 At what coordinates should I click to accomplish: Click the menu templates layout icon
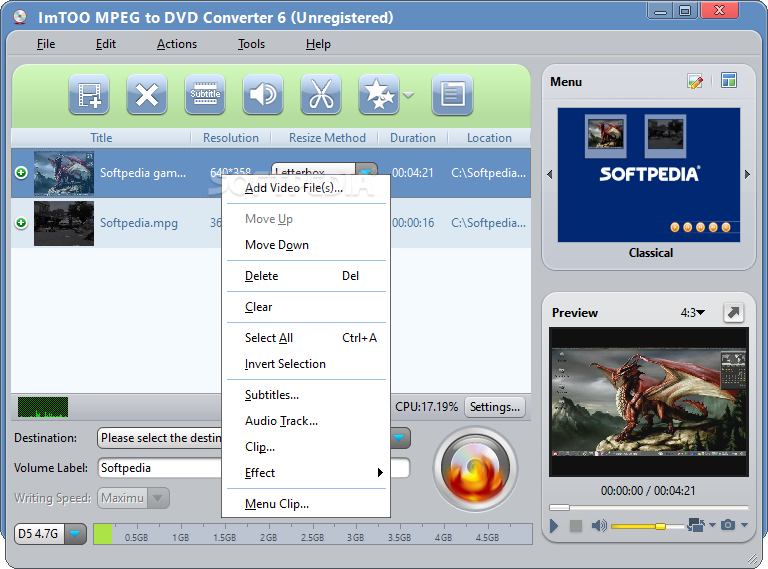pos(729,80)
